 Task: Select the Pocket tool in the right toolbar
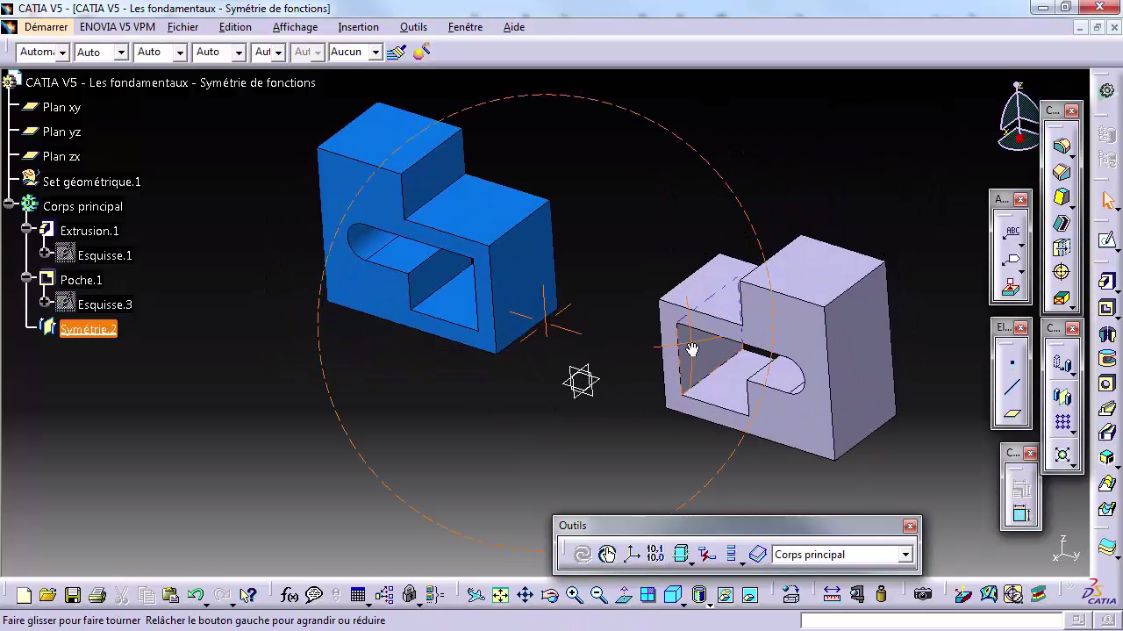point(1108,308)
